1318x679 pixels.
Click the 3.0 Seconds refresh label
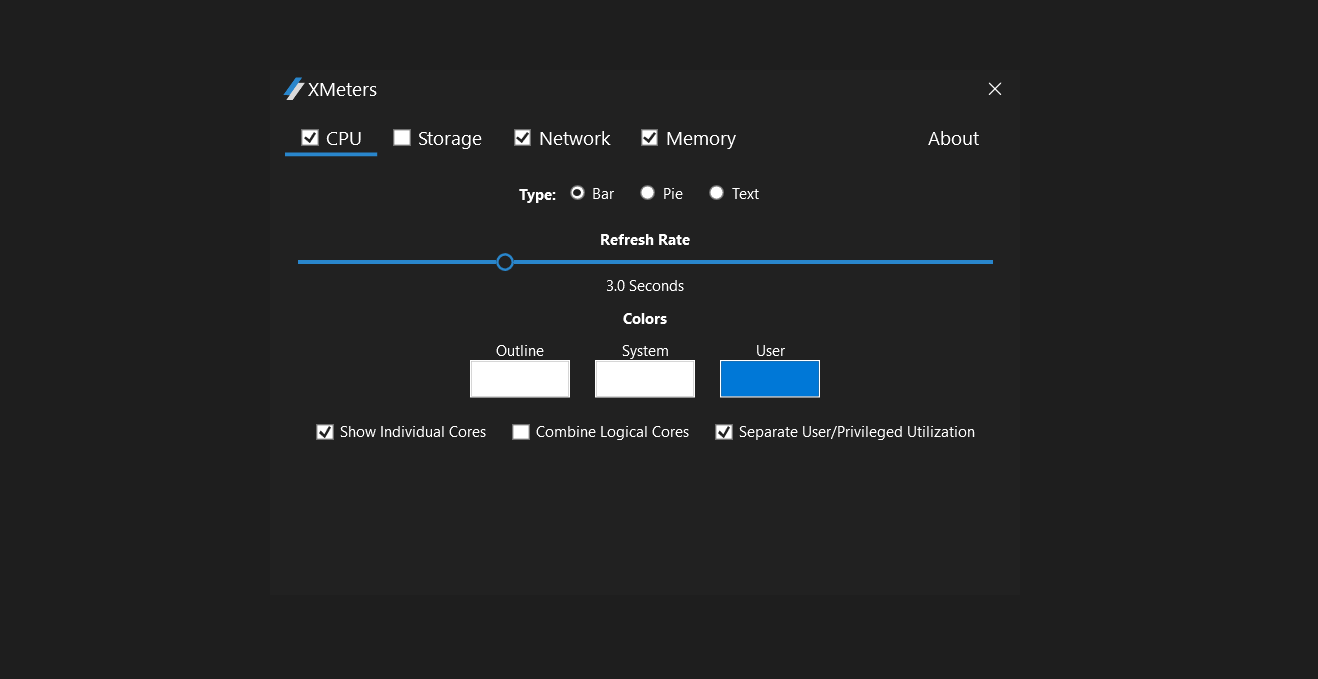tap(644, 285)
